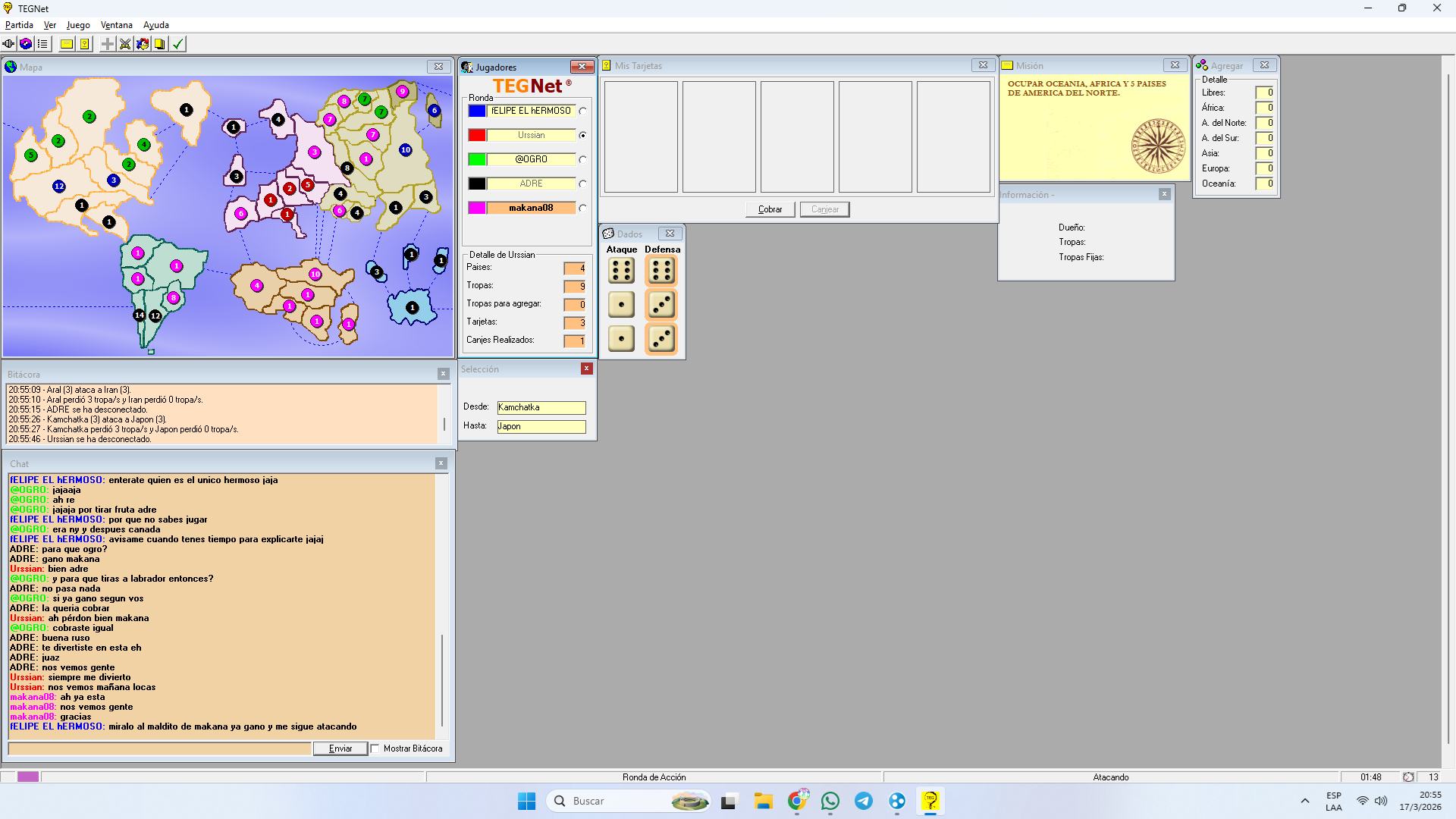The image size is (1456, 819).
Task: Open the bulleted list toolbar icon
Action: point(43,44)
